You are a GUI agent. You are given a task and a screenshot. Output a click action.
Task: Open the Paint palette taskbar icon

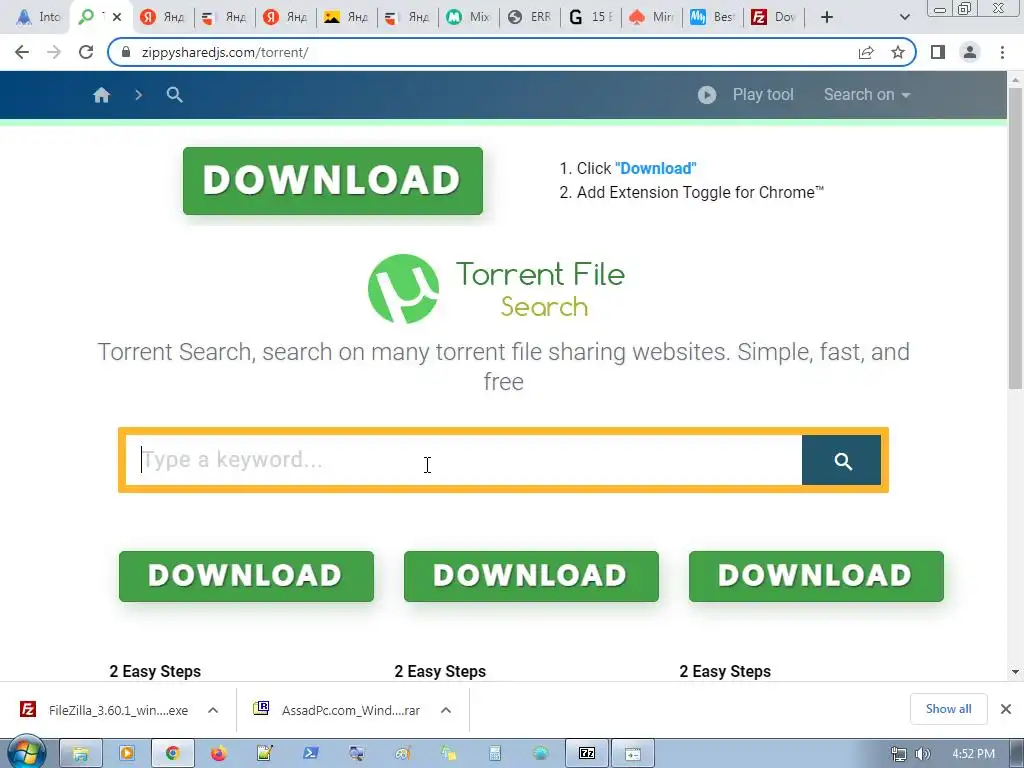403,754
